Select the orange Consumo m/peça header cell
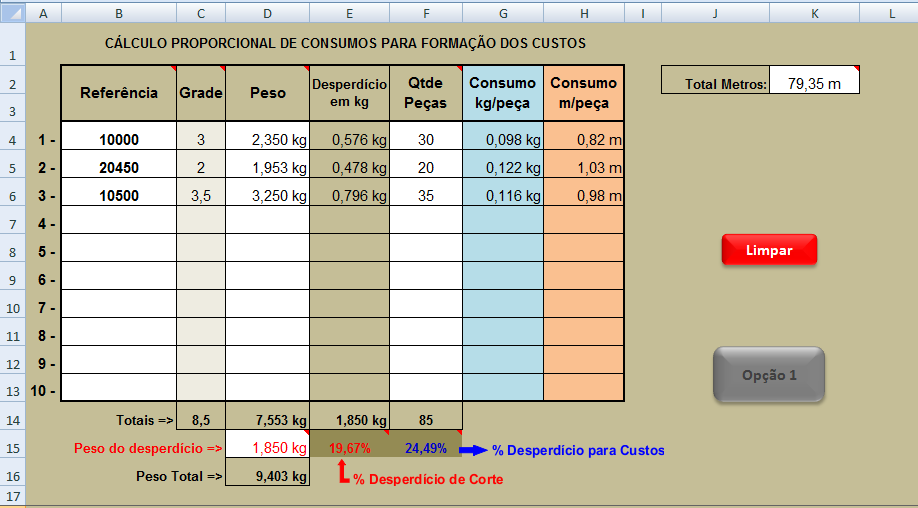 tap(584, 92)
